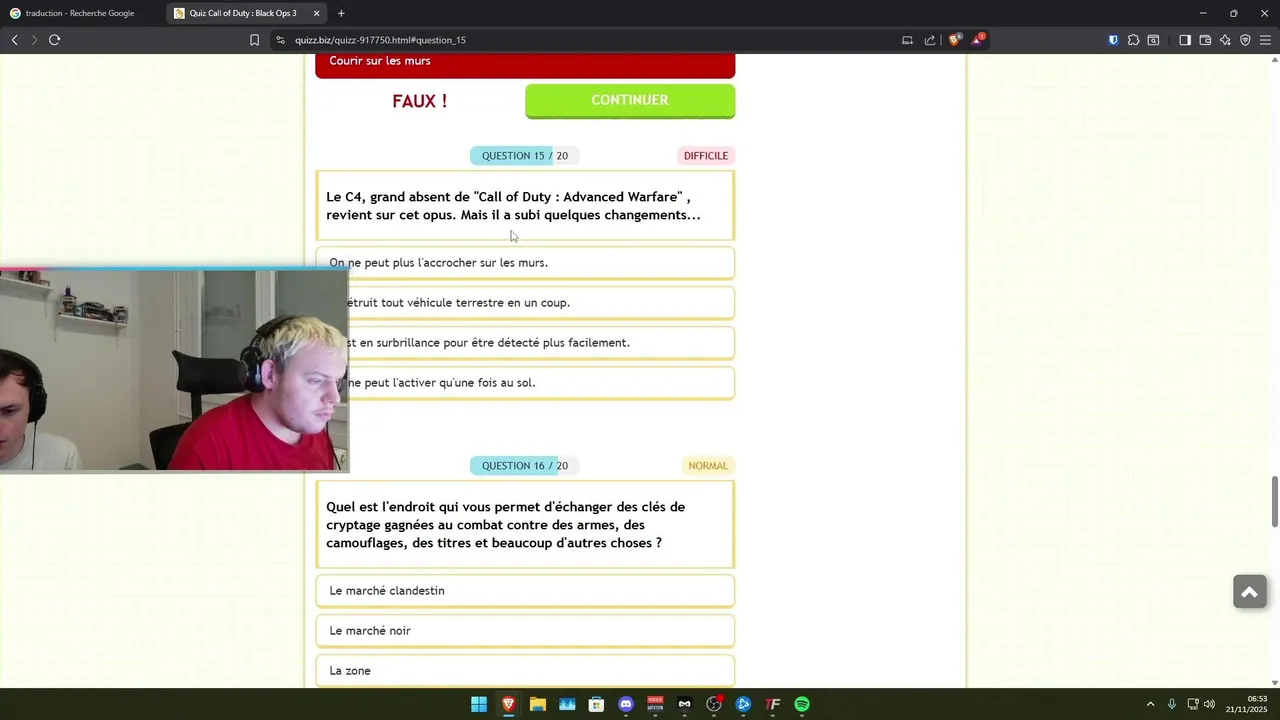Open the Photos app taskbar icon
The image size is (1280, 720).
[567, 704]
